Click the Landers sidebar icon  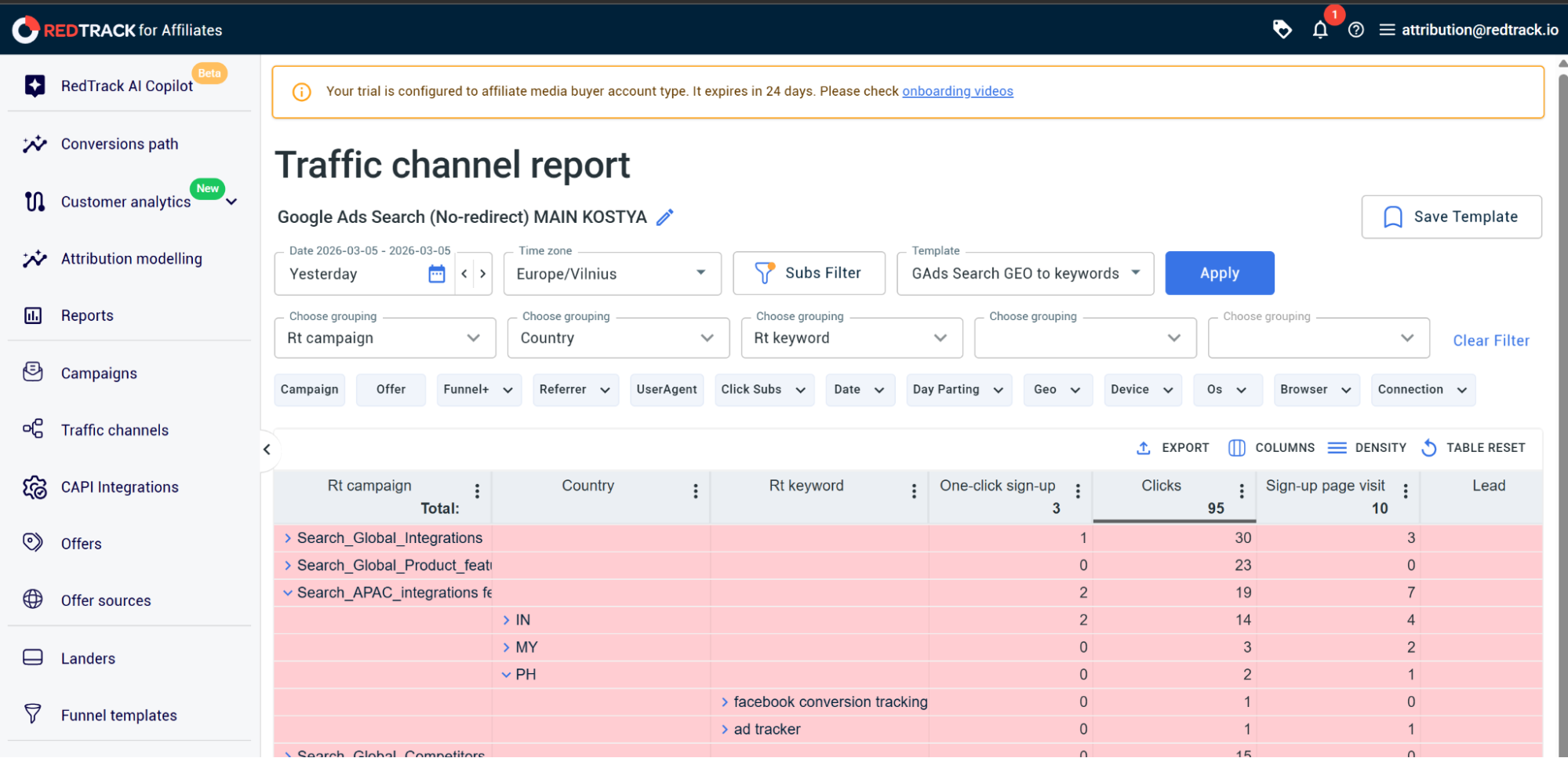(x=33, y=658)
